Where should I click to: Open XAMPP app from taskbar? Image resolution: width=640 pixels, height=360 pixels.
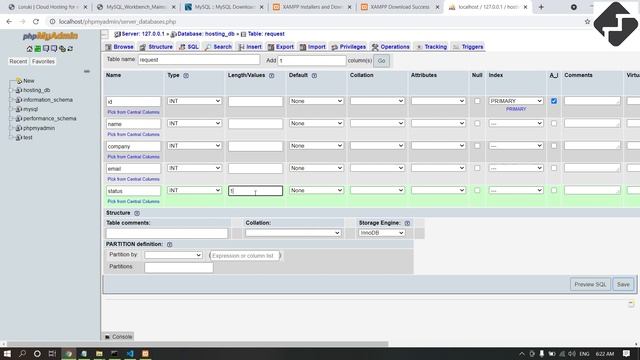[145, 353]
